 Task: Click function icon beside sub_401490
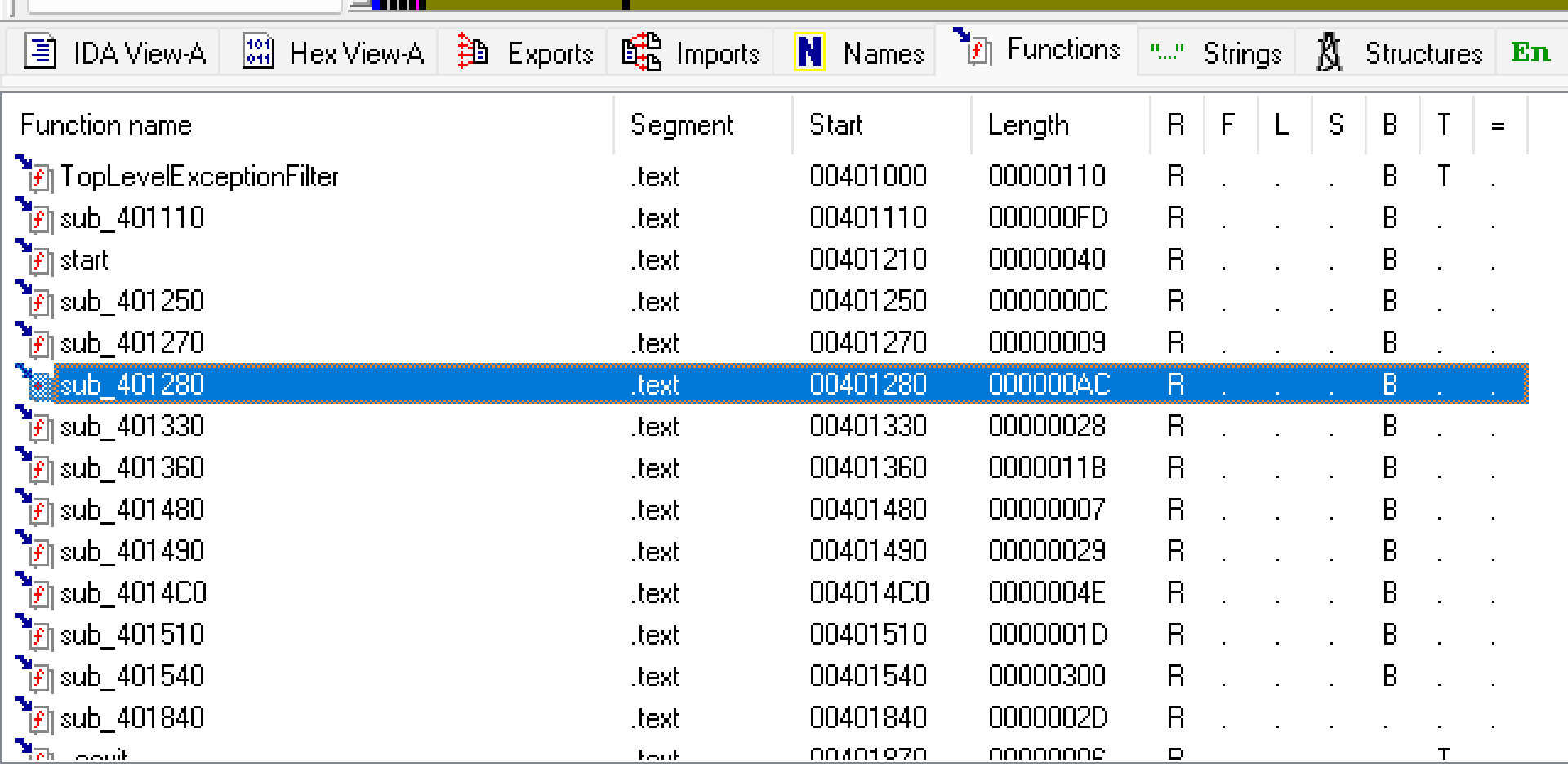[34, 549]
